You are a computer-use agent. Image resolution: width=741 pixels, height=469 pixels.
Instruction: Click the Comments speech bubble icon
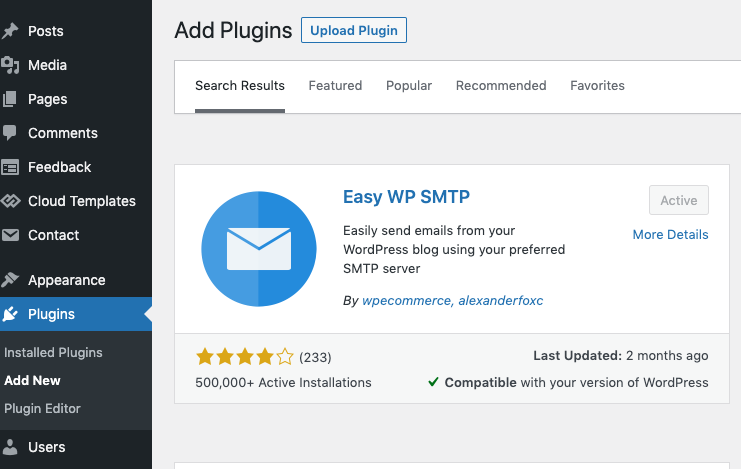pyautogui.click(x=9, y=133)
